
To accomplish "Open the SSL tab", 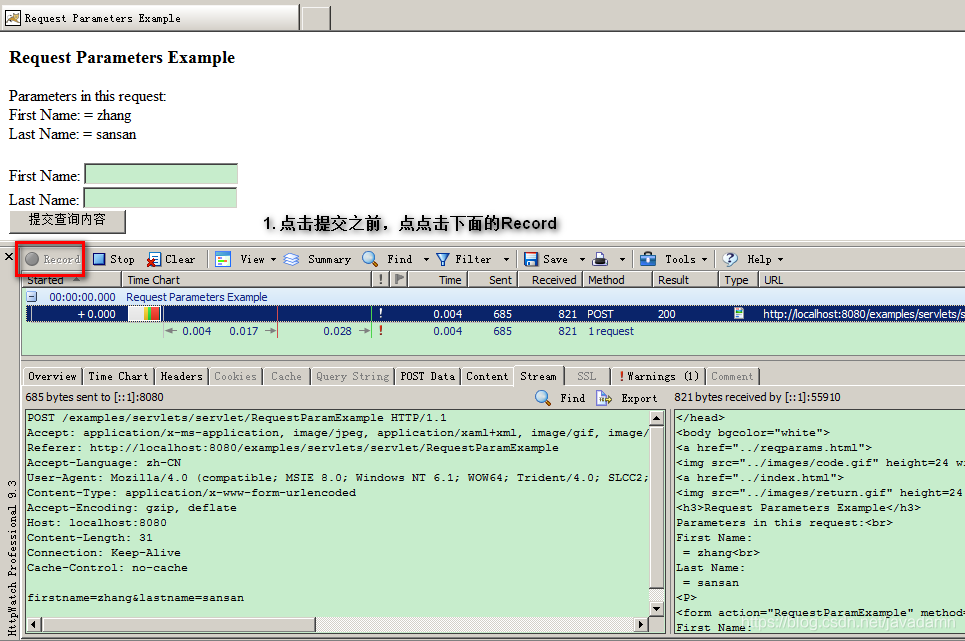I will click(587, 376).
